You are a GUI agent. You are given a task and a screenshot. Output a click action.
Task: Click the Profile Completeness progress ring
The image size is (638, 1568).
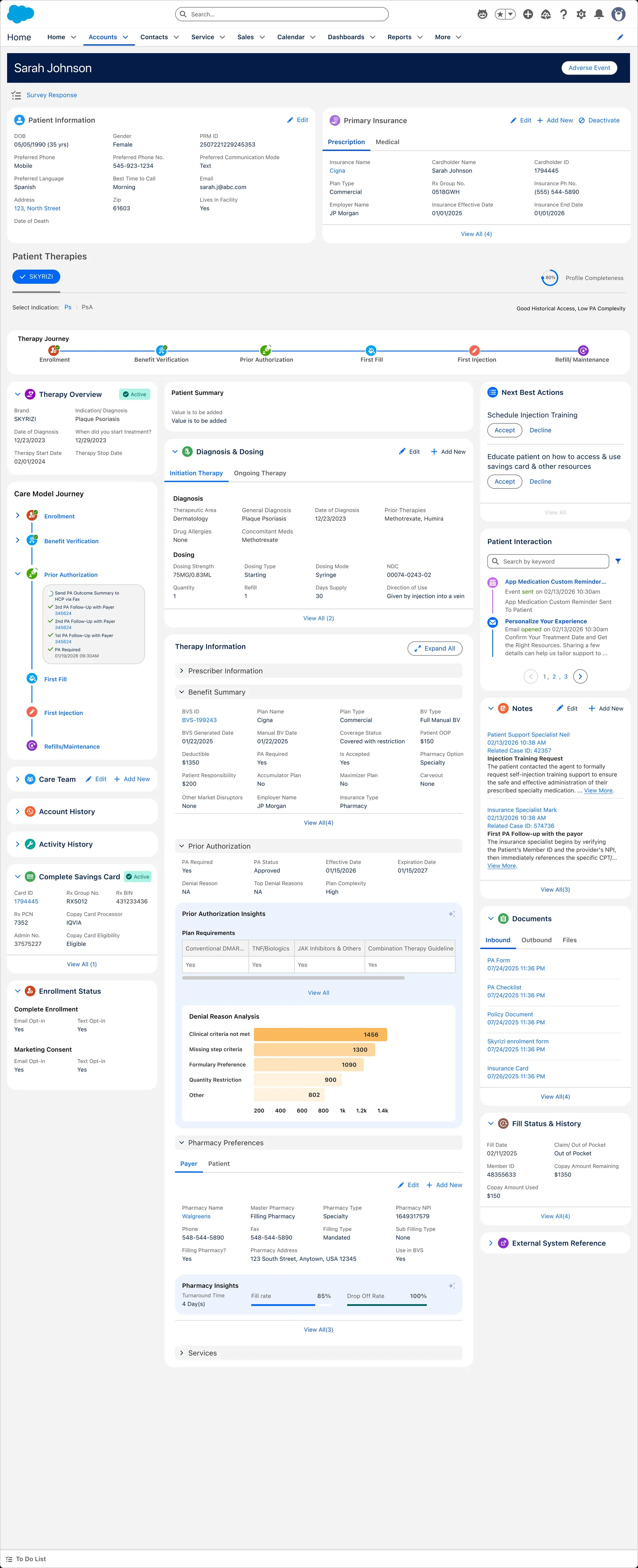tap(550, 278)
